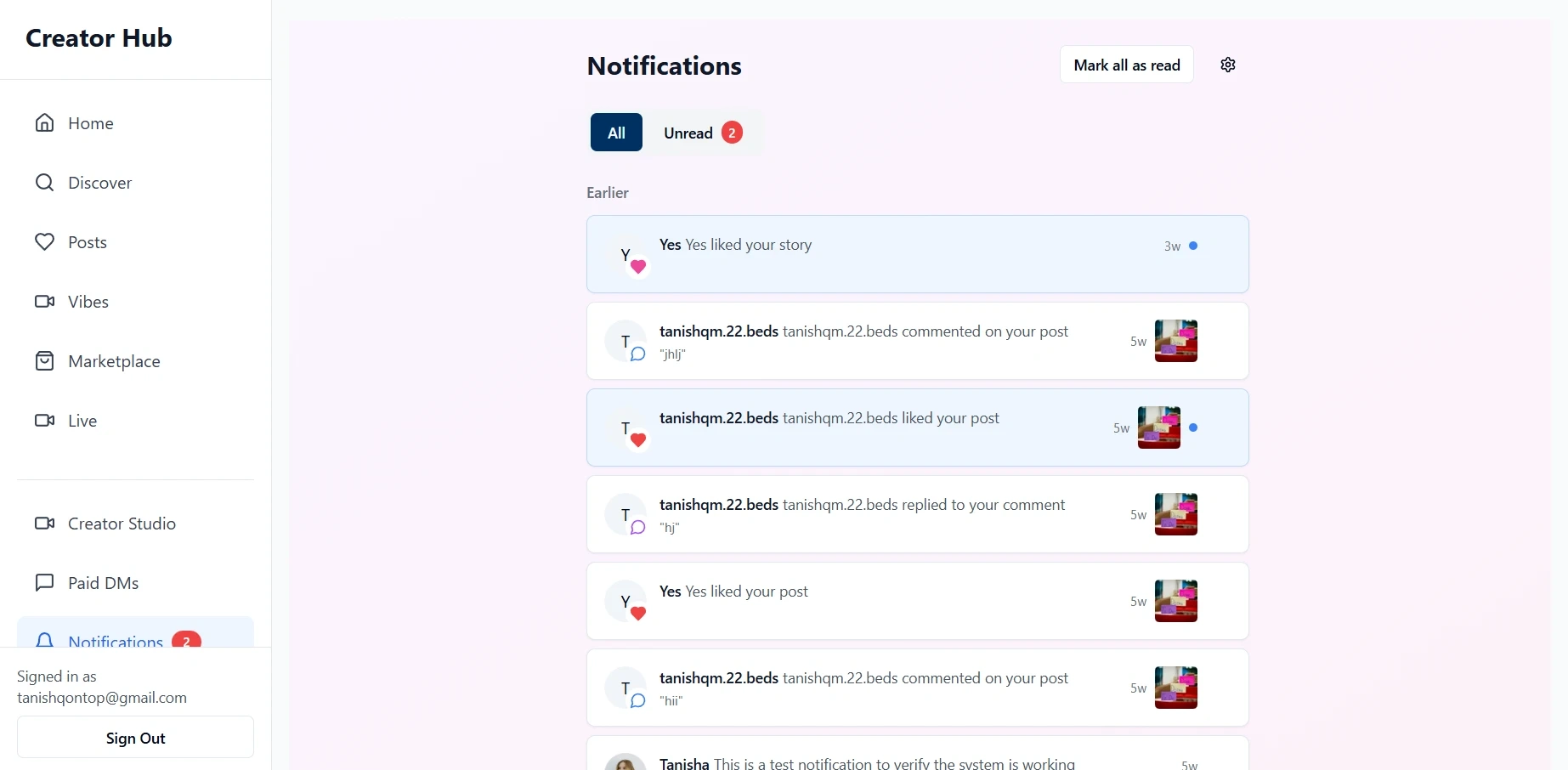The image size is (1568, 770).
Task: Open post thumbnail on "hii" comment notification
Action: pyautogui.click(x=1176, y=688)
